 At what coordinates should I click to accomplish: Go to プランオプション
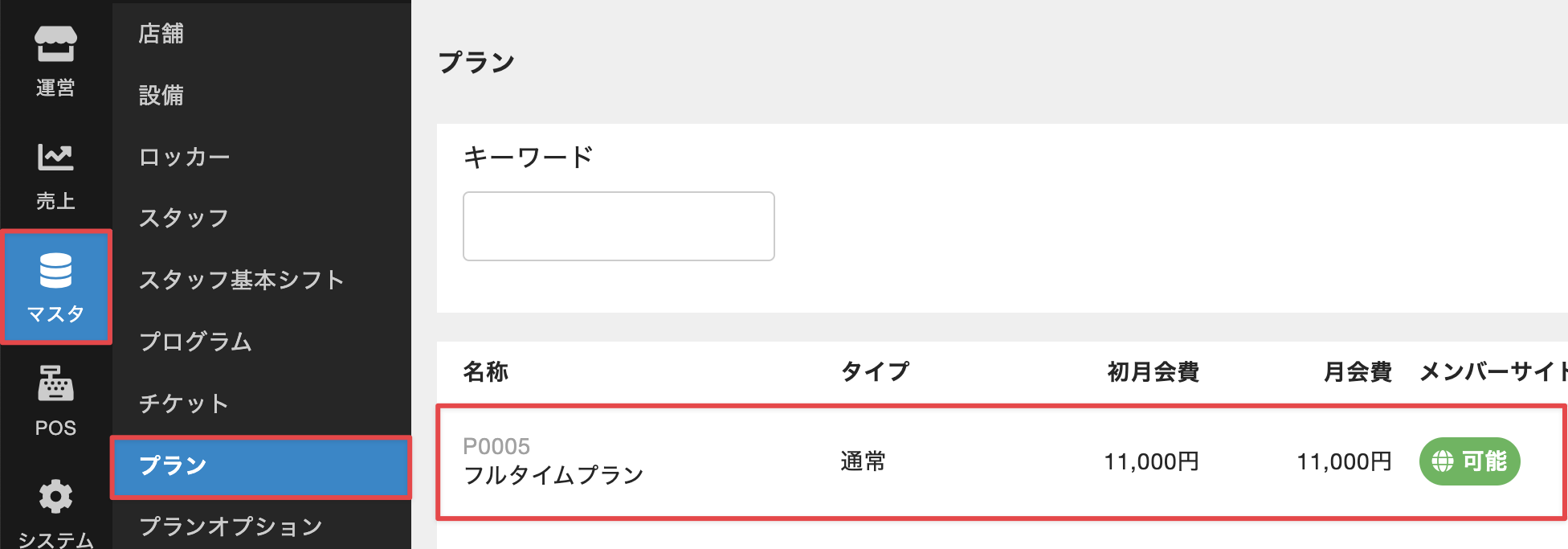pos(231,526)
